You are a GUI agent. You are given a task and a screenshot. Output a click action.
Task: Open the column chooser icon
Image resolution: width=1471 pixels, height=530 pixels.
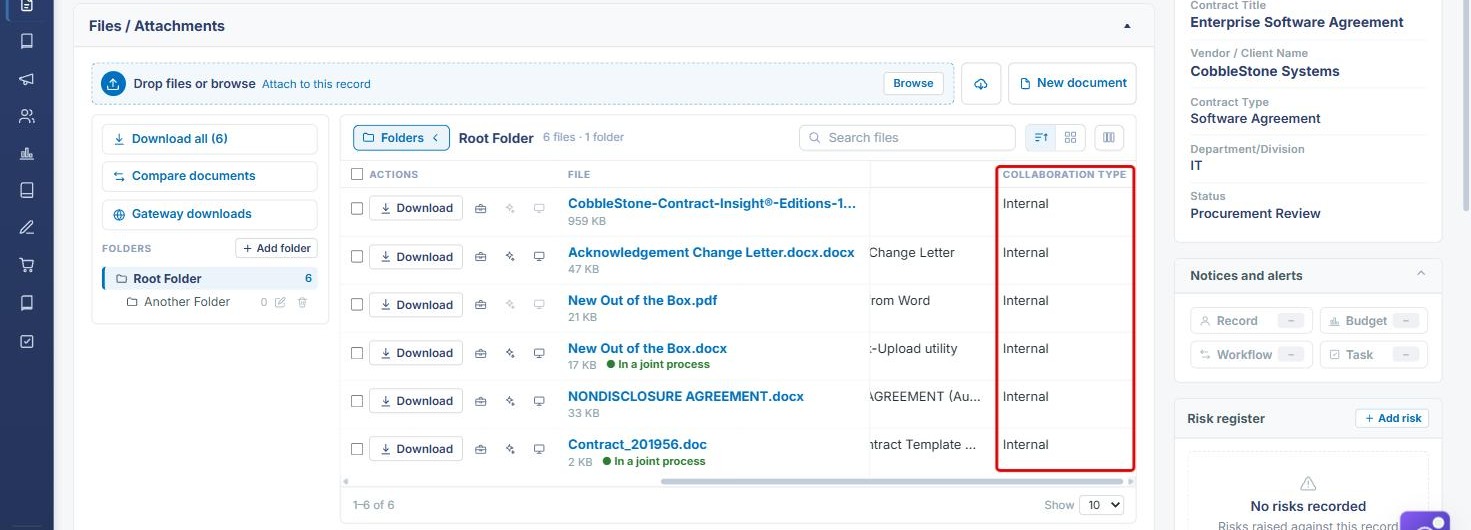[x=1109, y=138]
